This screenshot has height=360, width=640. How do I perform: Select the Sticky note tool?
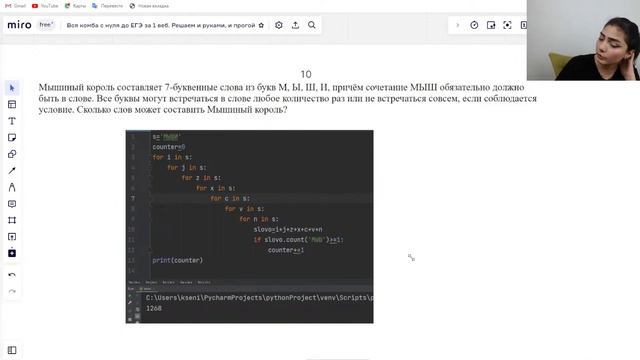12,138
